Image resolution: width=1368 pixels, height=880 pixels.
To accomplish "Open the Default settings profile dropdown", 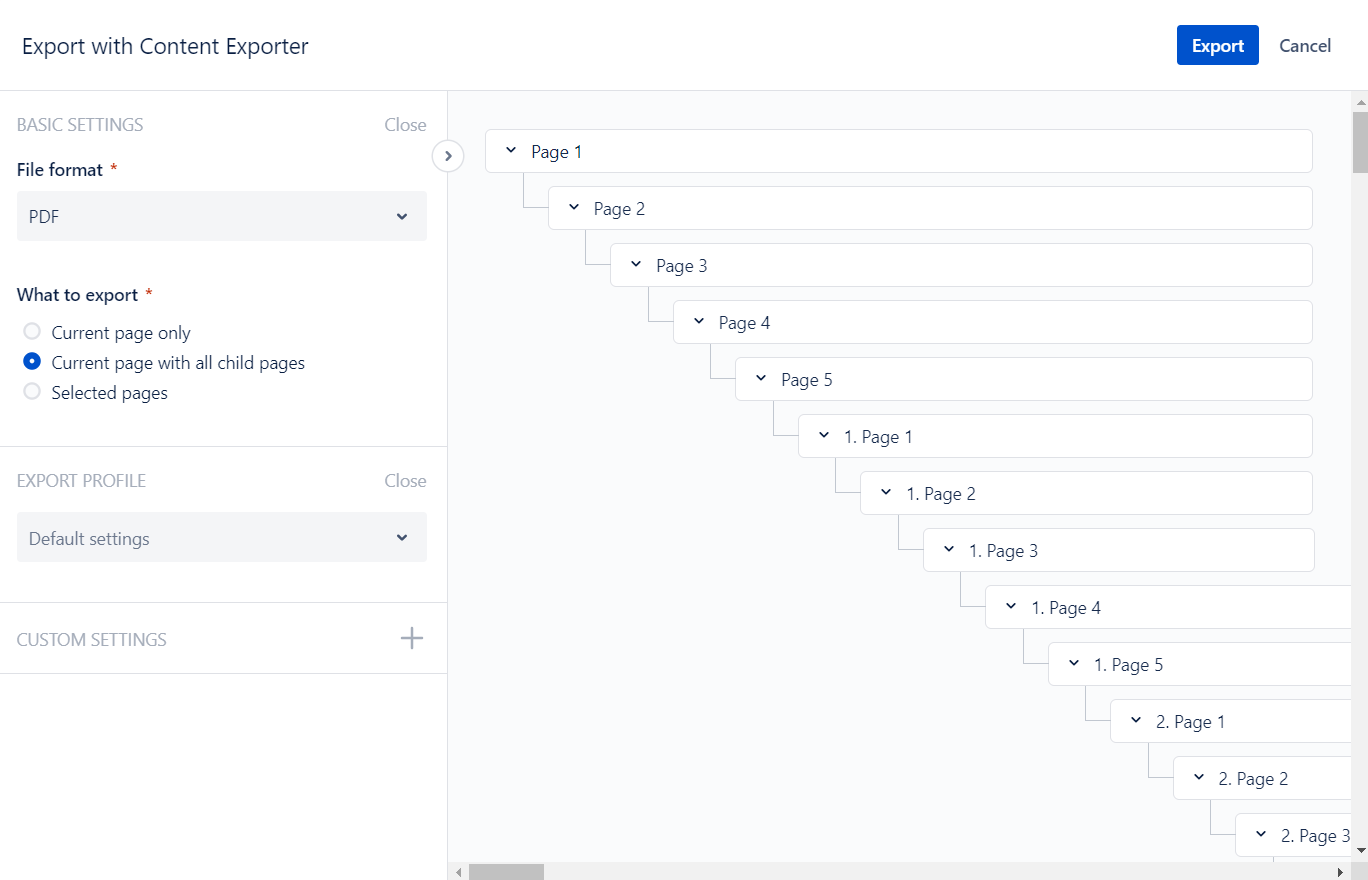I will [x=222, y=538].
